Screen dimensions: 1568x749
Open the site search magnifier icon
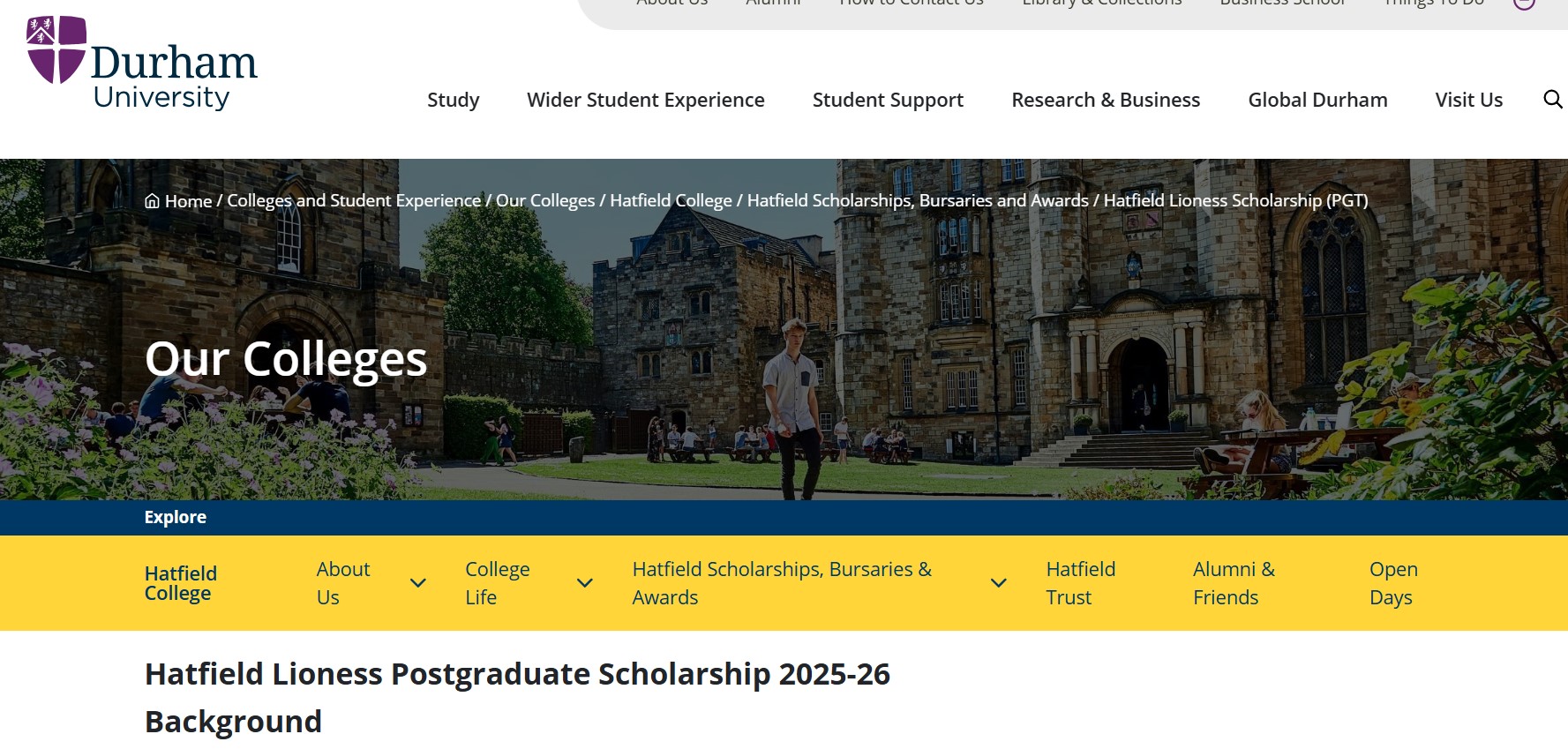click(x=1551, y=100)
